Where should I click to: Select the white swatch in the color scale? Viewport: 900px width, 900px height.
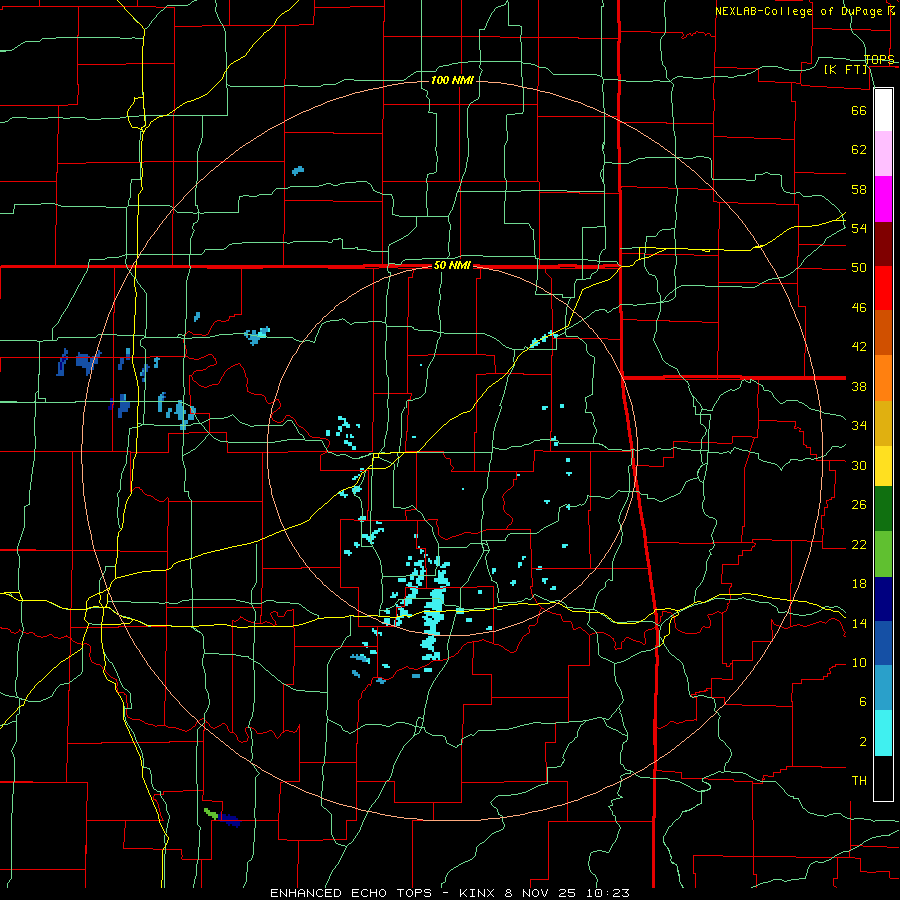coord(883,110)
